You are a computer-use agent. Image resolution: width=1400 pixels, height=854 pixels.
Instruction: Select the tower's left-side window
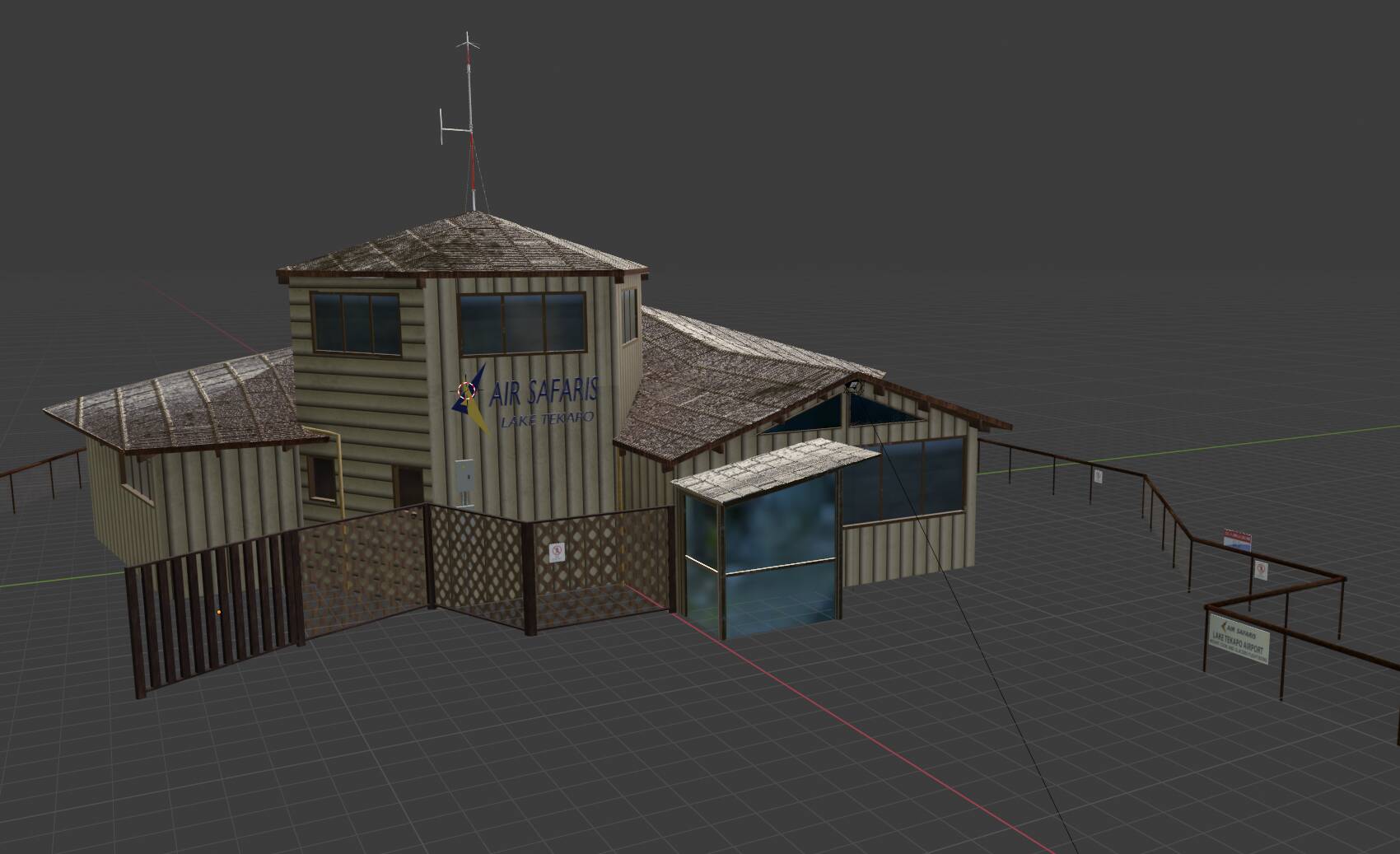point(355,324)
